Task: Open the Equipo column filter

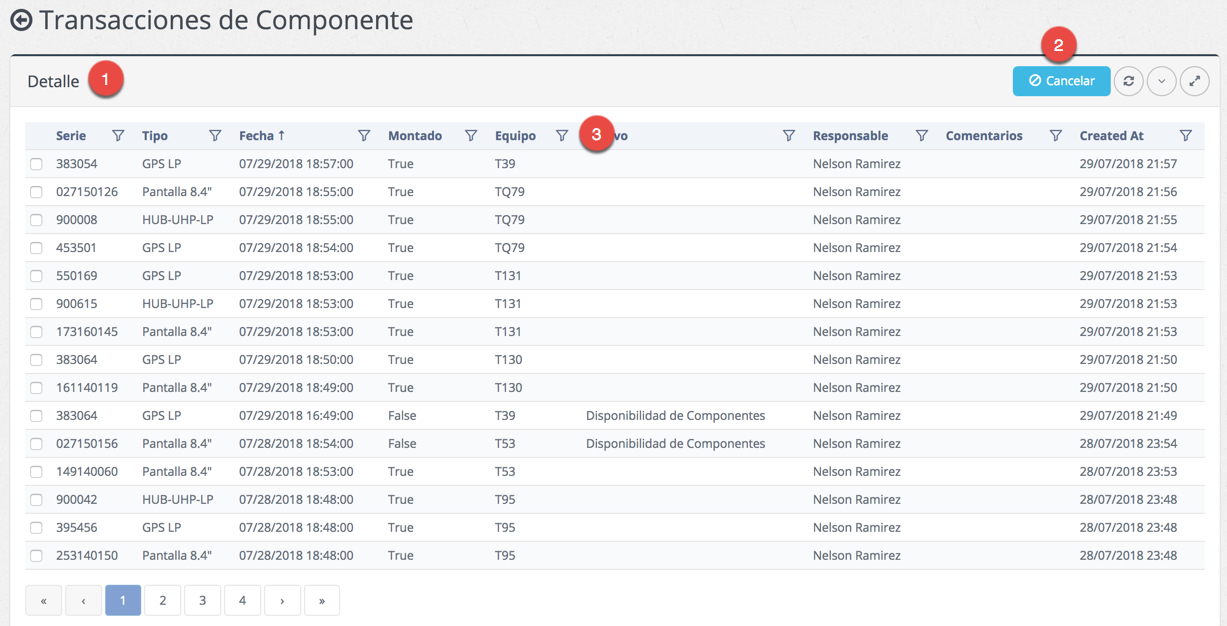Action: (562, 135)
